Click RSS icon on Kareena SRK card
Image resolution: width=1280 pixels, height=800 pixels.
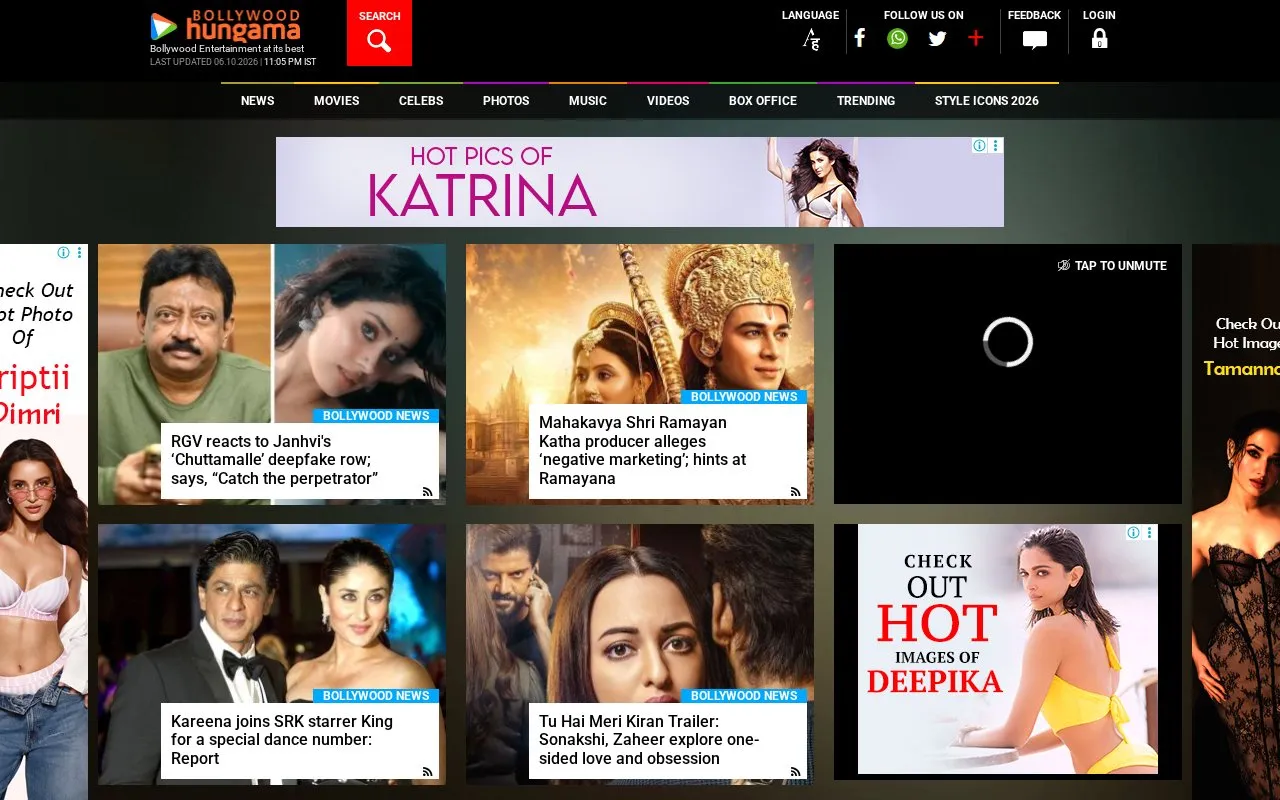pos(427,771)
